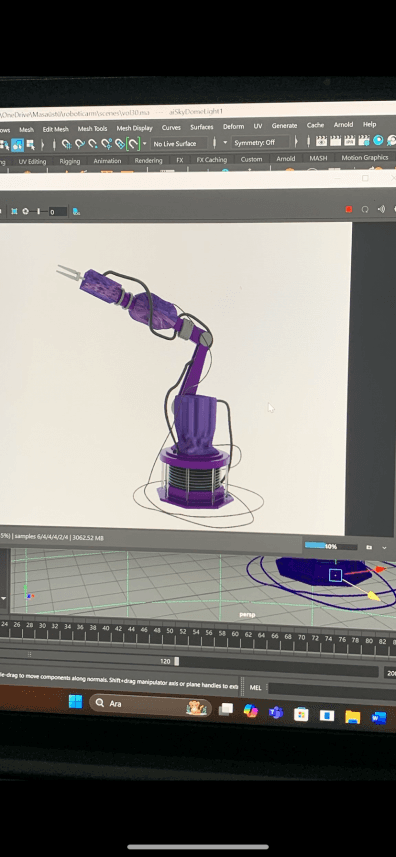Click the refresh render icon
The height and width of the screenshot is (857, 396).
click(365, 209)
